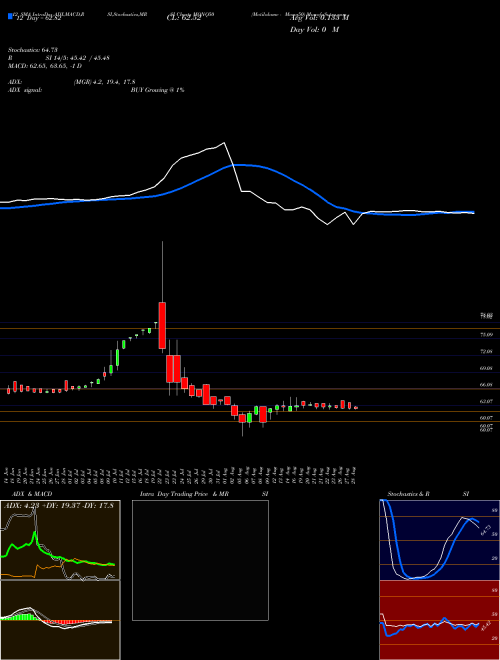
Task: Click the 72.08 price axis label
Action: coord(486,351)
